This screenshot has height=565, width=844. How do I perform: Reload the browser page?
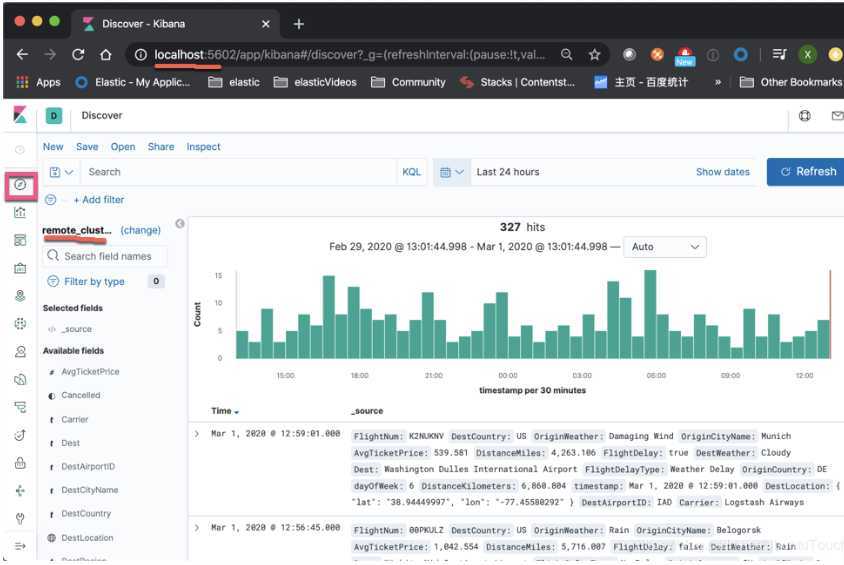coord(78,54)
